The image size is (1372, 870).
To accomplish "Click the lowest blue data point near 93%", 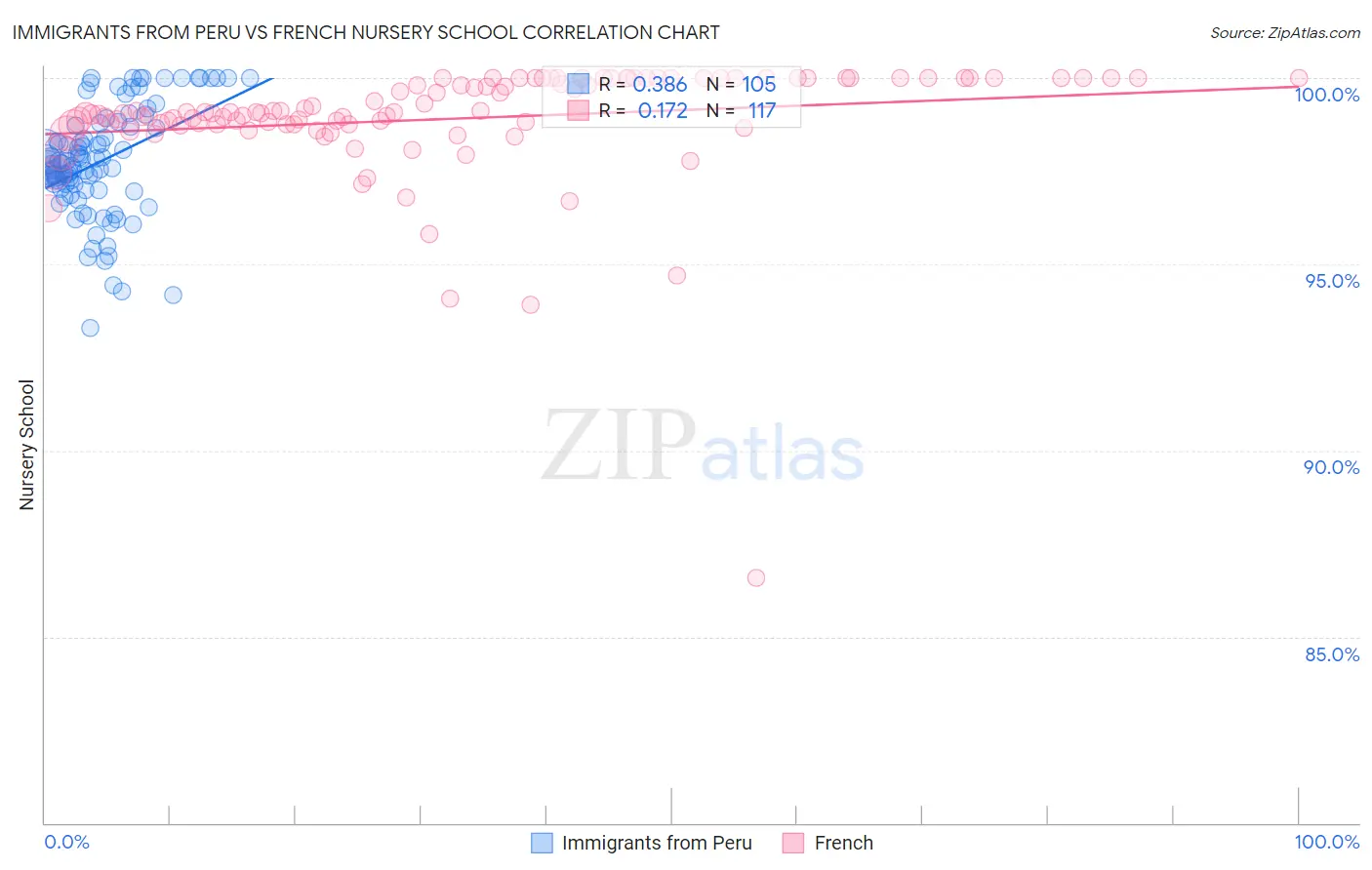I will coord(90,328).
